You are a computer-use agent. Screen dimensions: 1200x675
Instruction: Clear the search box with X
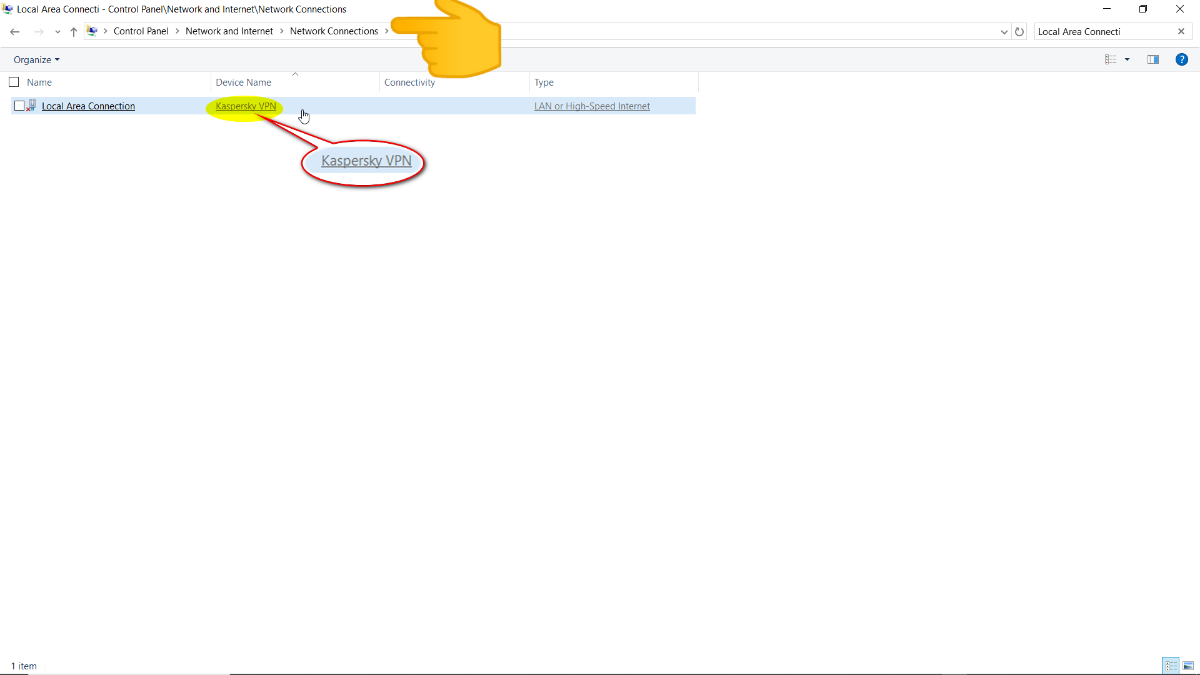click(1181, 31)
